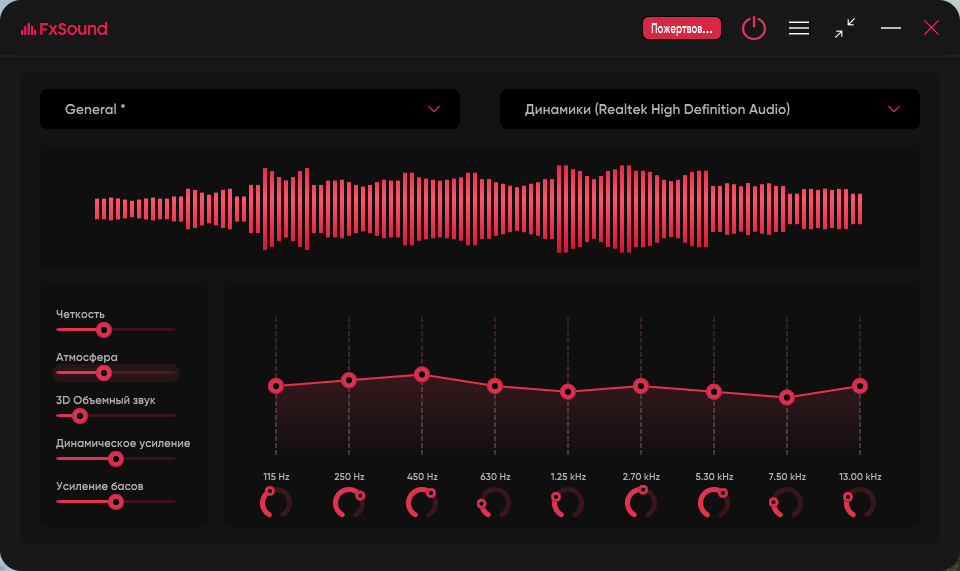
Task: Click the 3D Объемный звук label
Action: coord(105,400)
